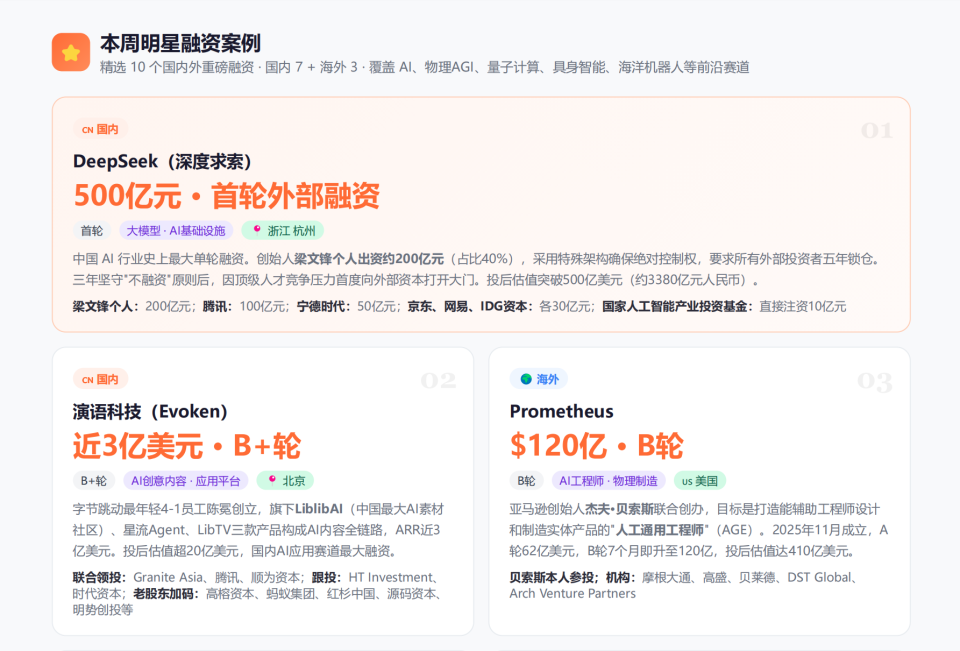Image resolution: width=960 pixels, height=651 pixels.
Task: Click the AI工程师 · 物理制造 tag
Action: tap(609, 481)
